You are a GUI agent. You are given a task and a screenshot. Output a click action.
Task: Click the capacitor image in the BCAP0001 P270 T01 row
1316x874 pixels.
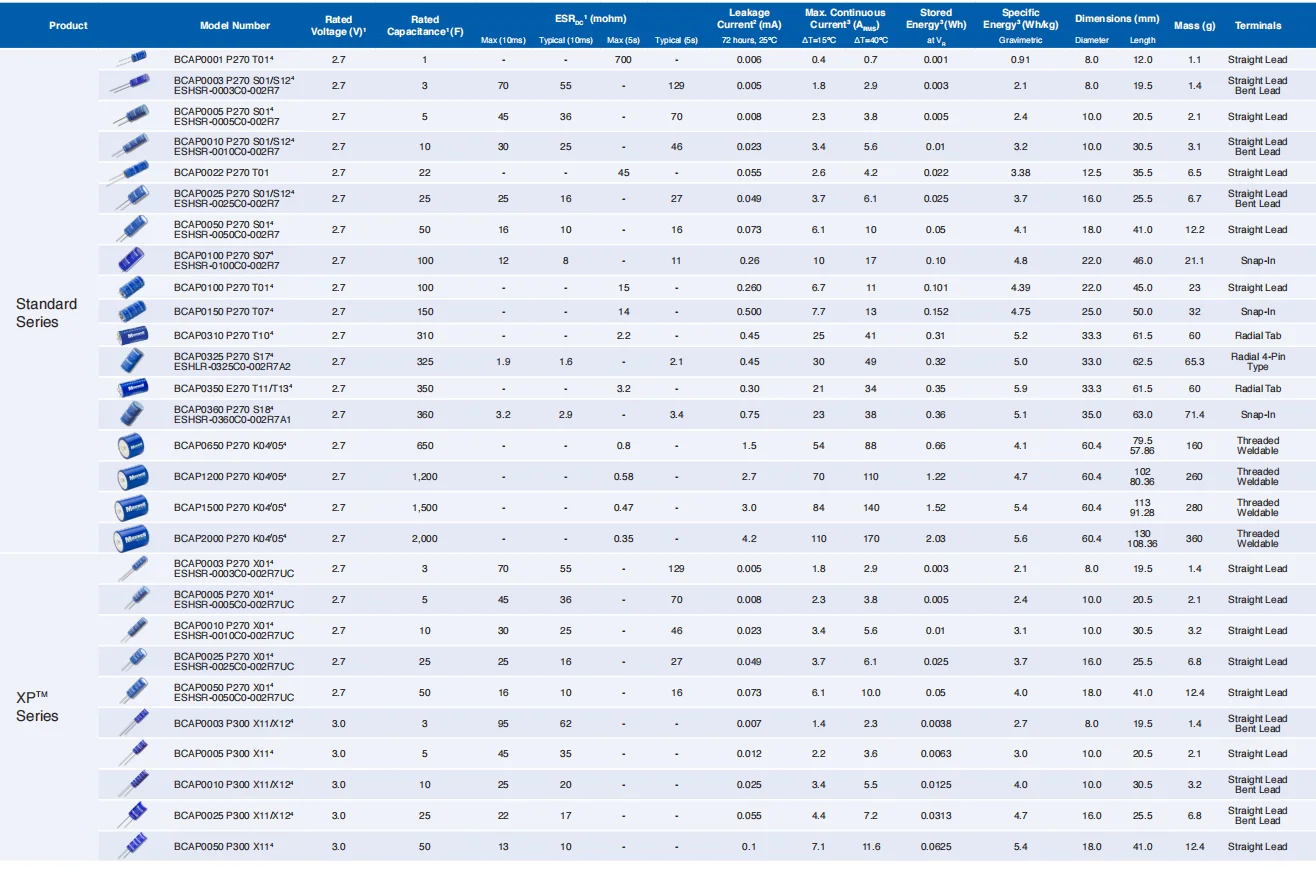(133, 60)
